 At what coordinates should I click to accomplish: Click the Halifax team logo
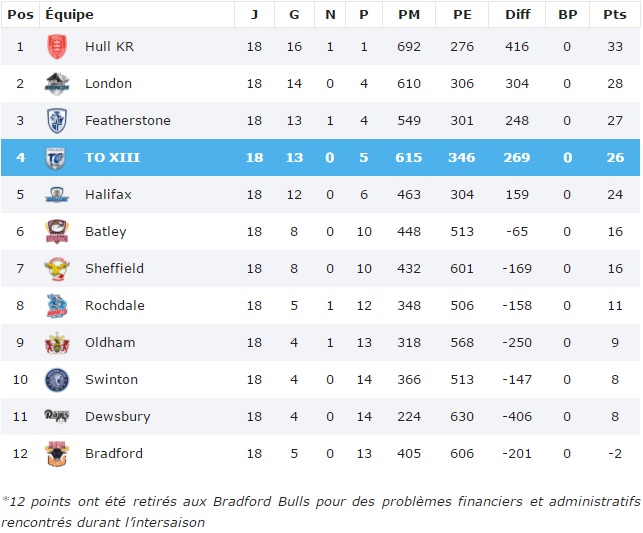pos(57,195)
